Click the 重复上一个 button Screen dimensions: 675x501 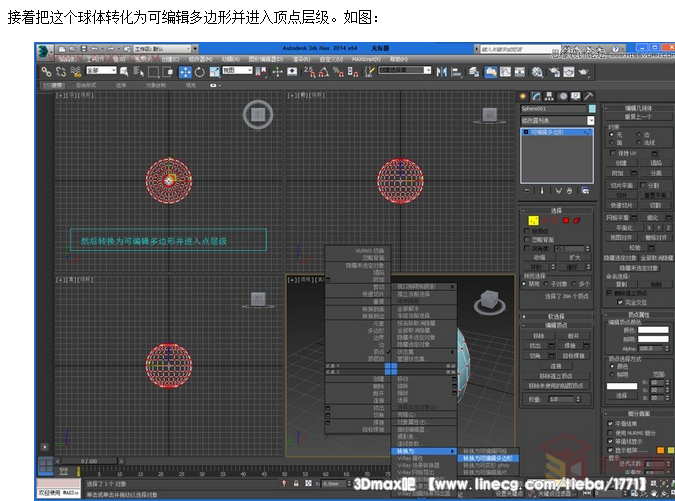[638, 117]
